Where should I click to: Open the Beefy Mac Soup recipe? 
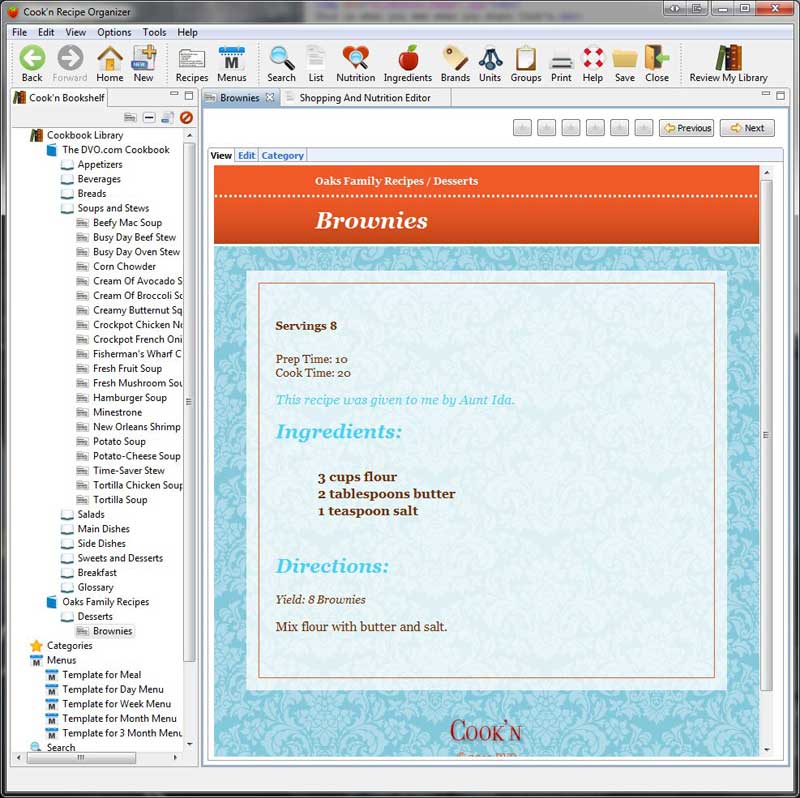coord(128,222)
